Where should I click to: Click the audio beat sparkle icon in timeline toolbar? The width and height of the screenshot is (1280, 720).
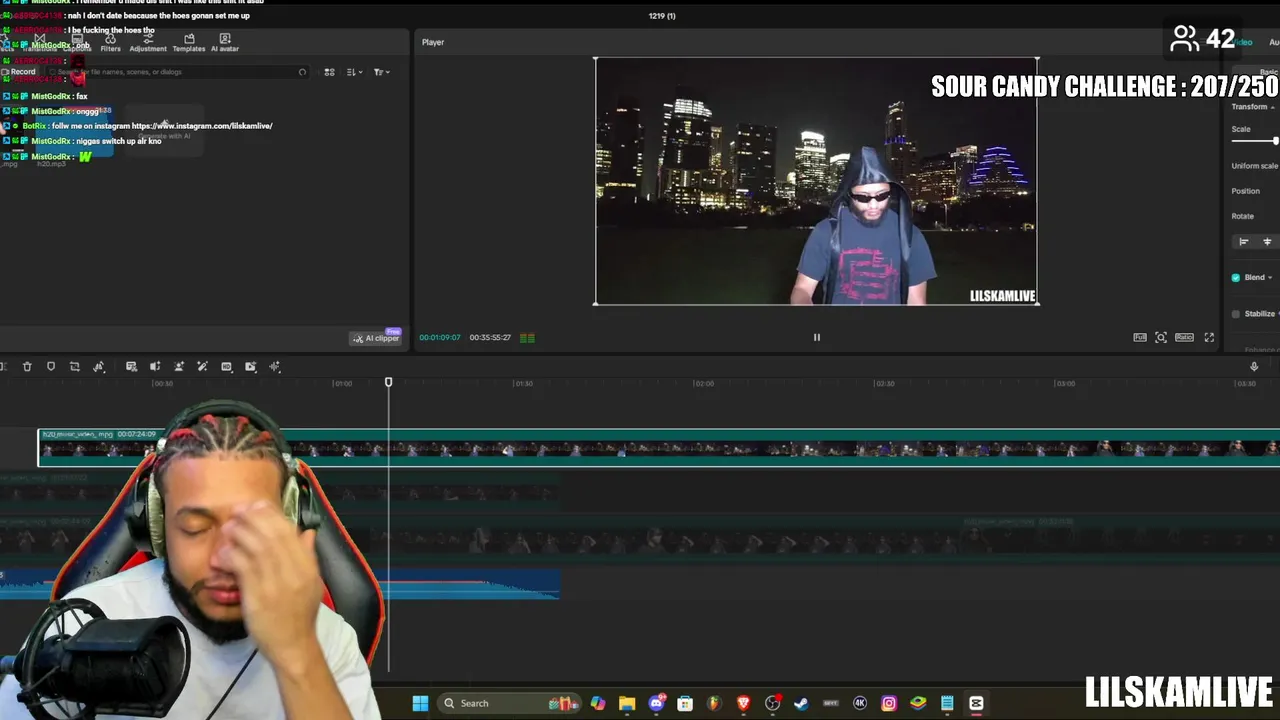[x=274, y=367]
